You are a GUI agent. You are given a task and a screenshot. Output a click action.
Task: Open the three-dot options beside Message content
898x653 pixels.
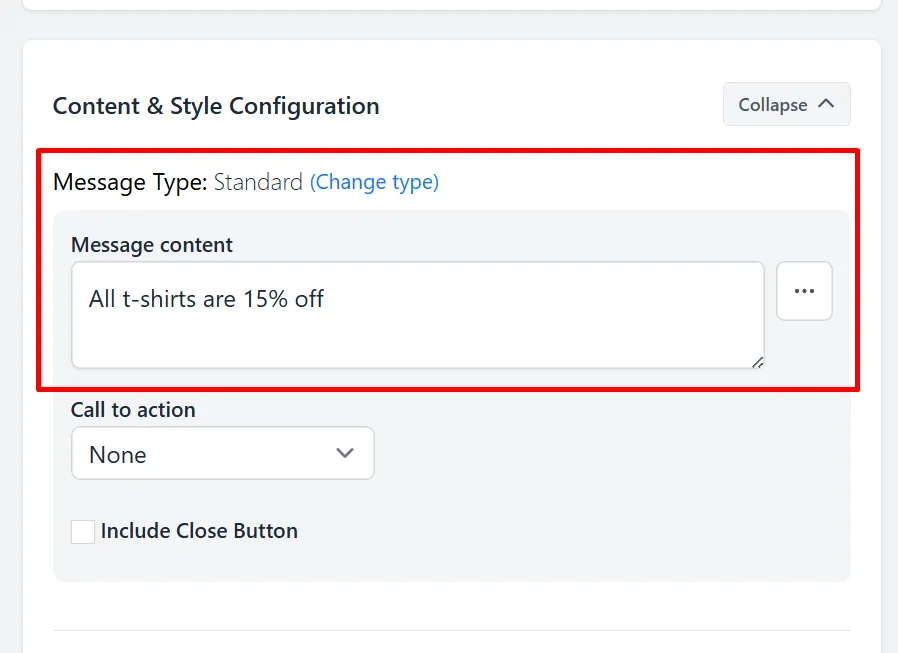804,291
